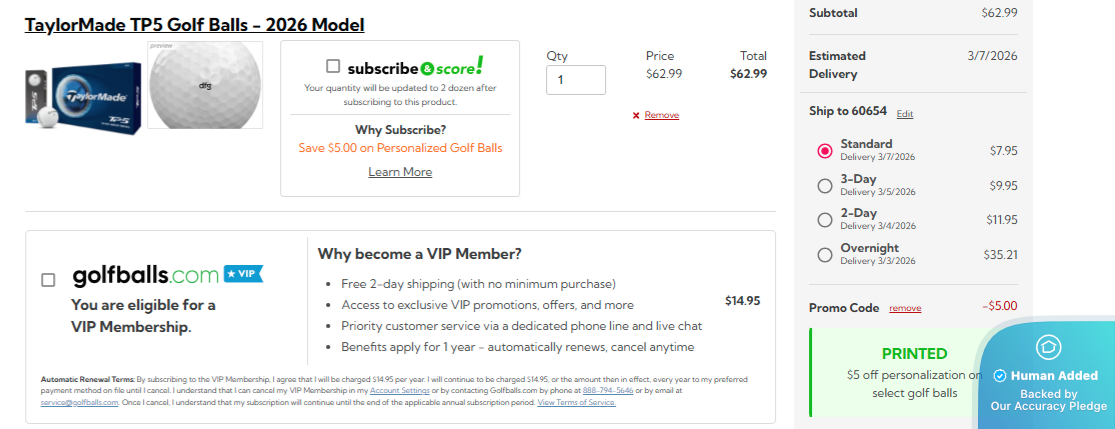Check the VIP Membership checkbox
1115x429 pixels.
[48, 280]
